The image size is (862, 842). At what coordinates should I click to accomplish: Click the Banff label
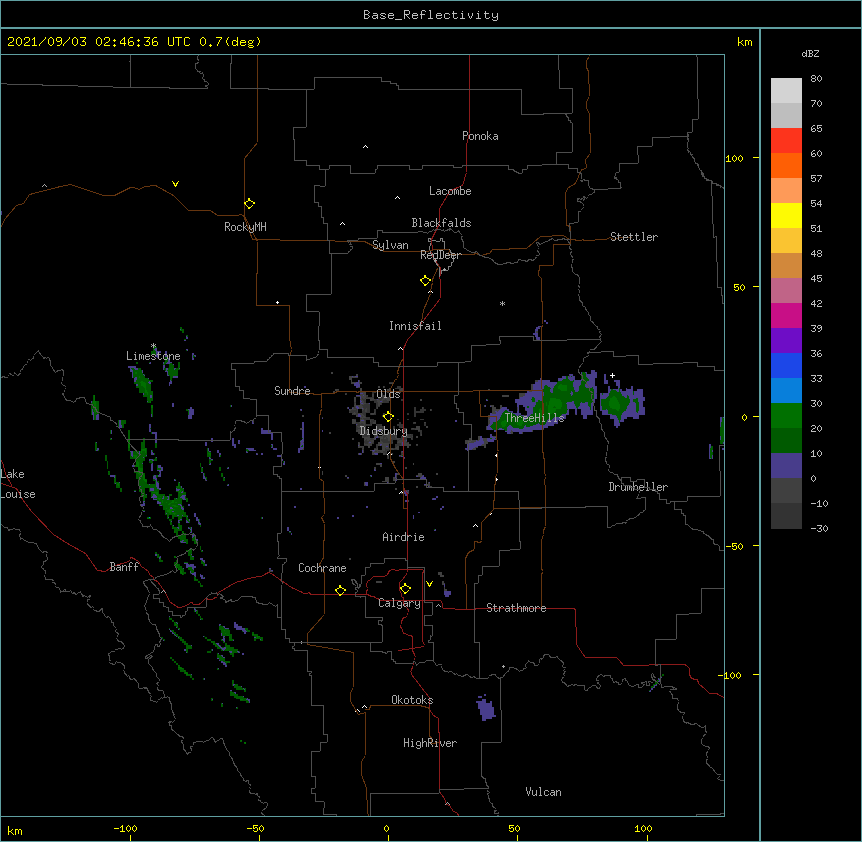coord(124,567)
